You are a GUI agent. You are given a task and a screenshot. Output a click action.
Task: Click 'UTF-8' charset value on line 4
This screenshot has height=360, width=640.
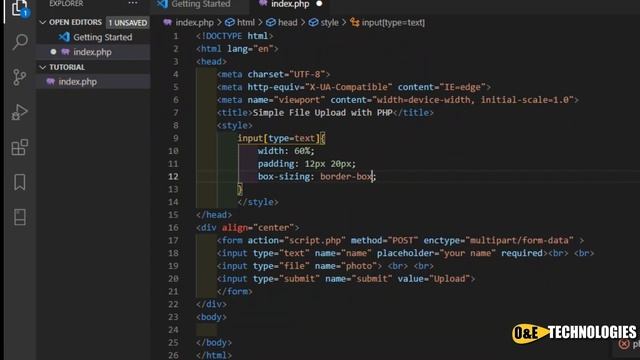(307, 74)
